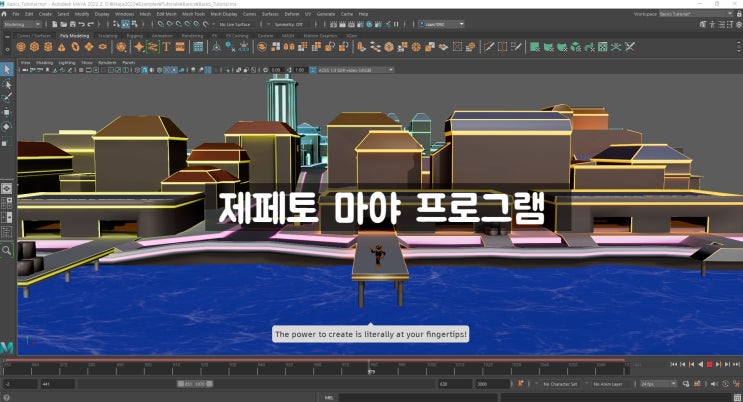Toggle the pause Viewport 2.0 icon
Image resolution: width=743 pixels, height=402 pixels.
pos(396,24)
